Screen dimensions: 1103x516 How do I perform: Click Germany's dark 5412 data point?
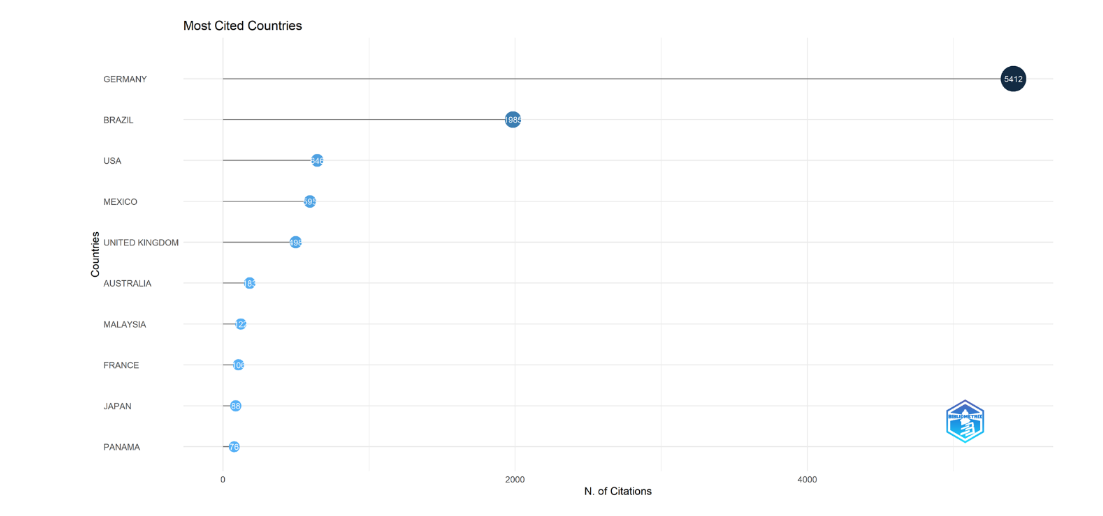click(x=1013, y=79)
